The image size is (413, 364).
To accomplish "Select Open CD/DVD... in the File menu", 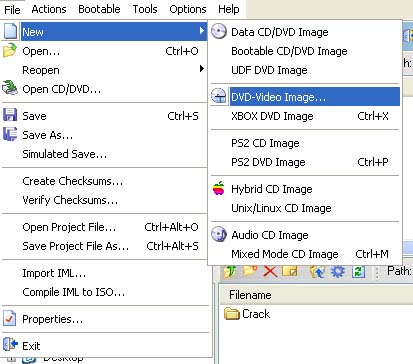I will [x=104, y=89].
